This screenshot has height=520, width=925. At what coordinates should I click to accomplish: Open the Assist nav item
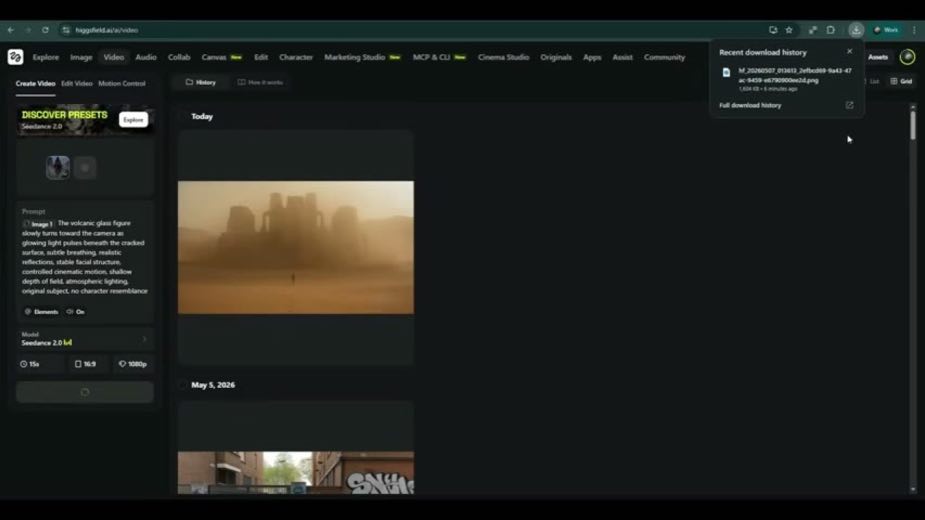click(622, 57)
